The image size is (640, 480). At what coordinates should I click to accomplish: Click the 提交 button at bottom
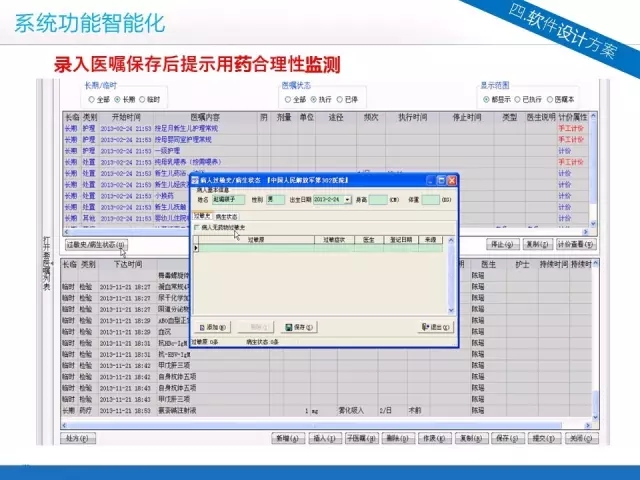(544, 438)
